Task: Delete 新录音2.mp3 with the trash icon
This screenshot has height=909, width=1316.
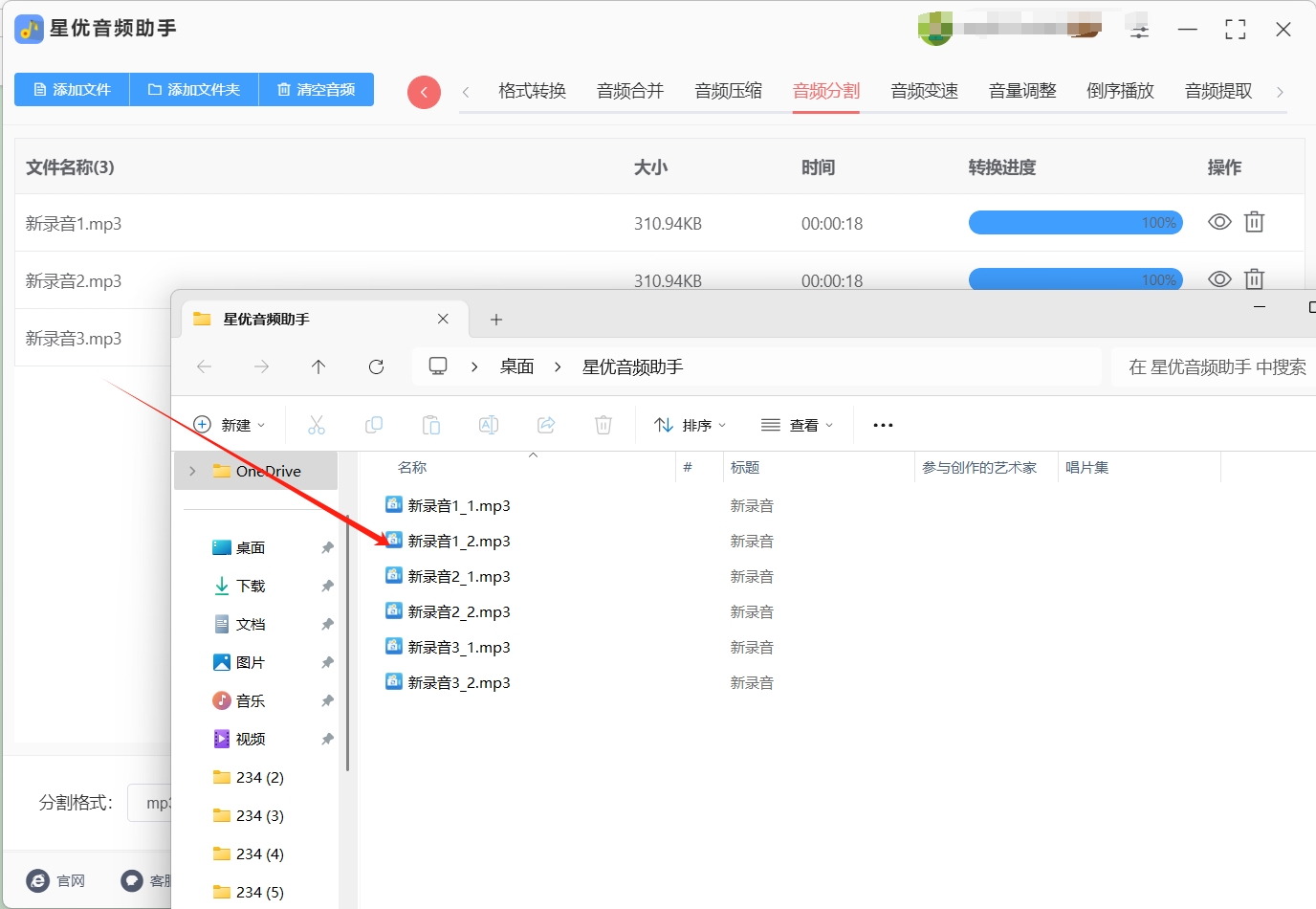Action: pos(1254,278)
